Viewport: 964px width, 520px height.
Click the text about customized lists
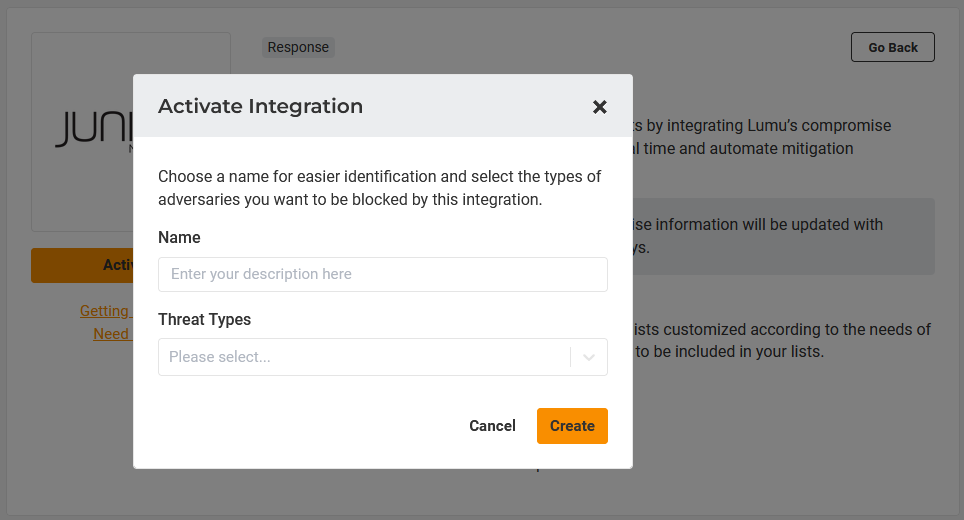coord(782,330)
